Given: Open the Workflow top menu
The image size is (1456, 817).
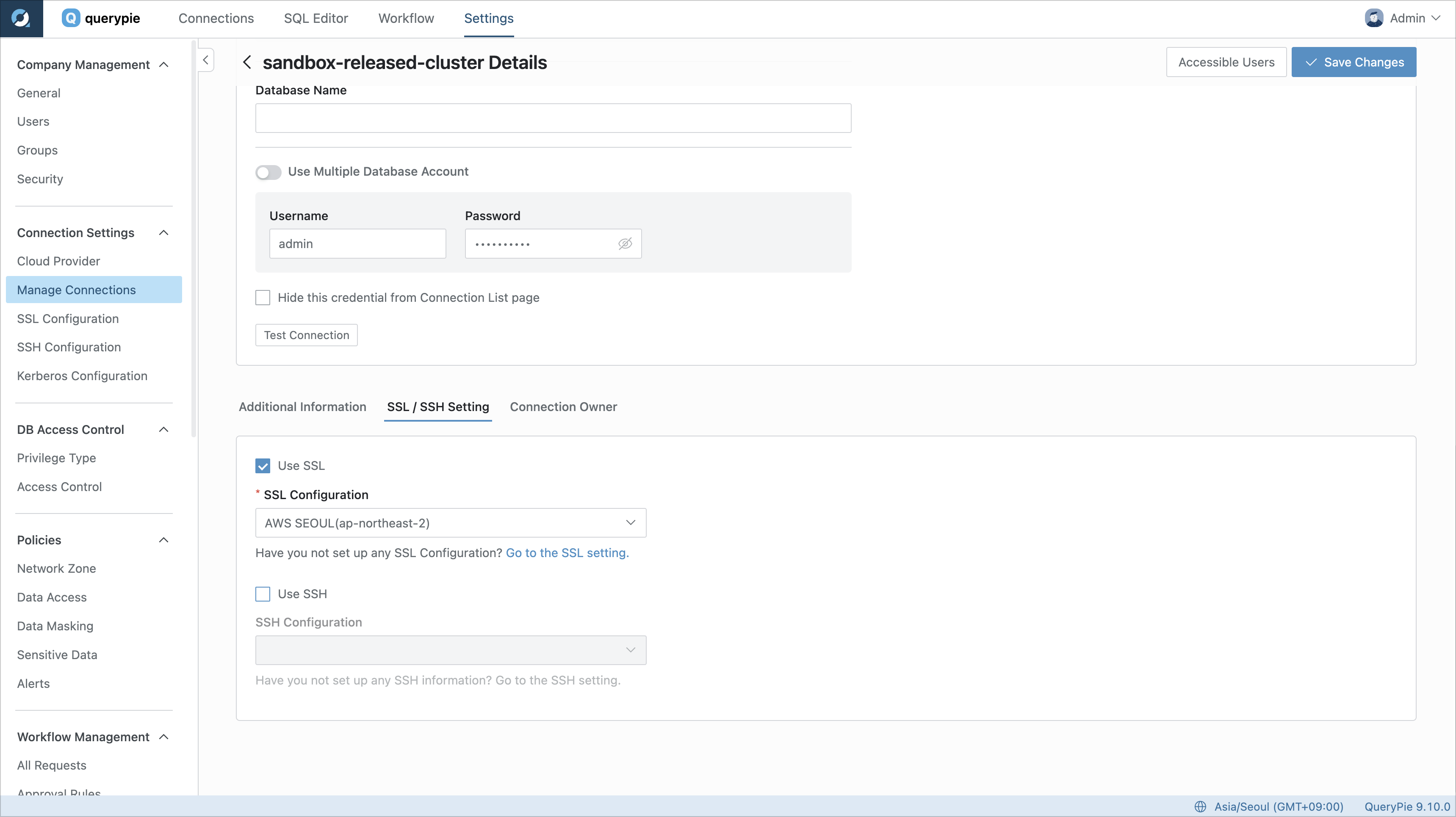Looking at the screenshot, I should [406, 18].
